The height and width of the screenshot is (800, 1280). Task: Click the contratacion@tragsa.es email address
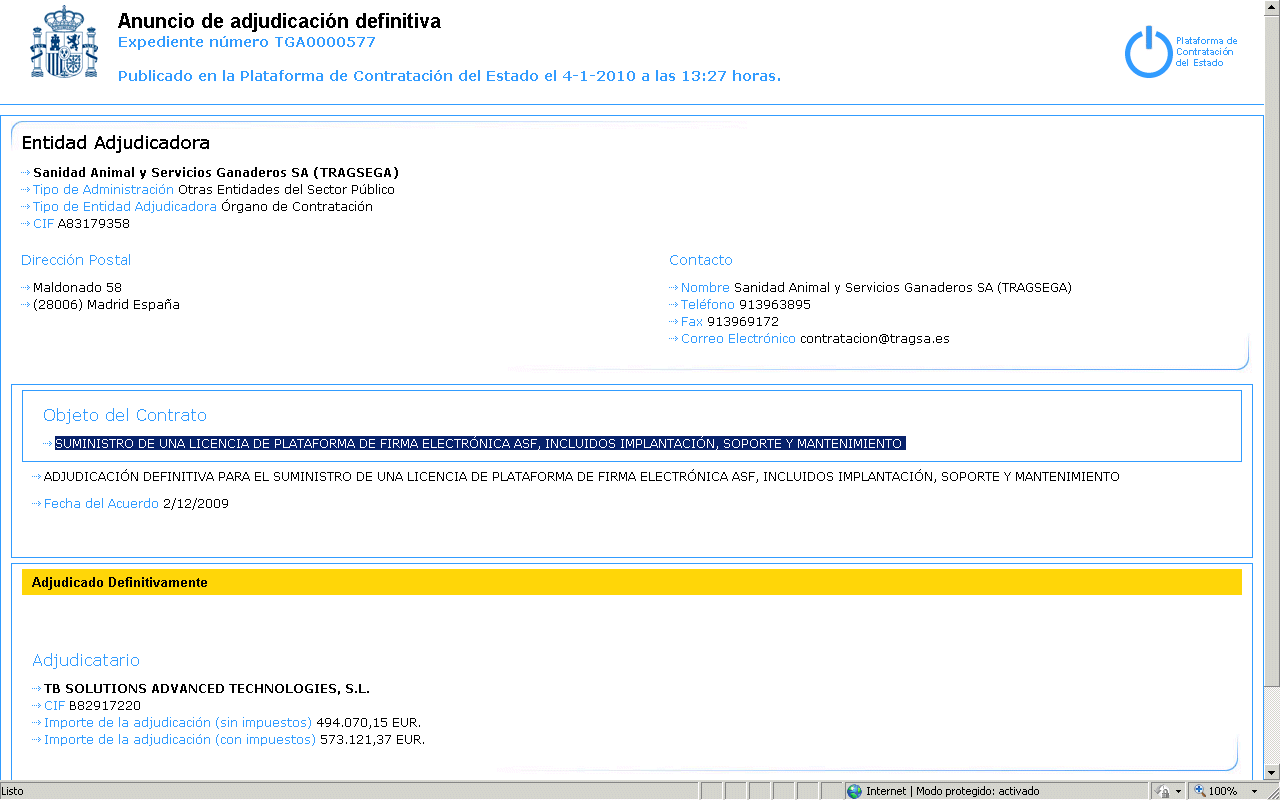[874, 339]
